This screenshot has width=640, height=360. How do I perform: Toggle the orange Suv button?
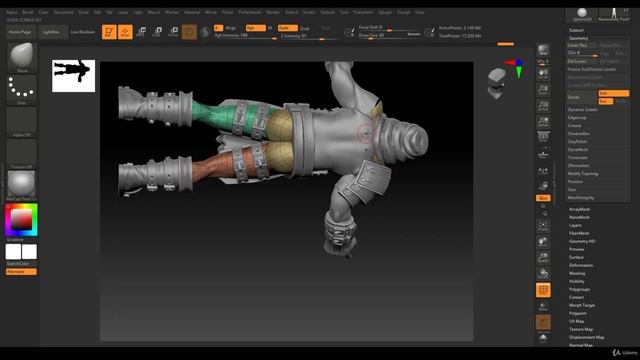pos(606,101)
